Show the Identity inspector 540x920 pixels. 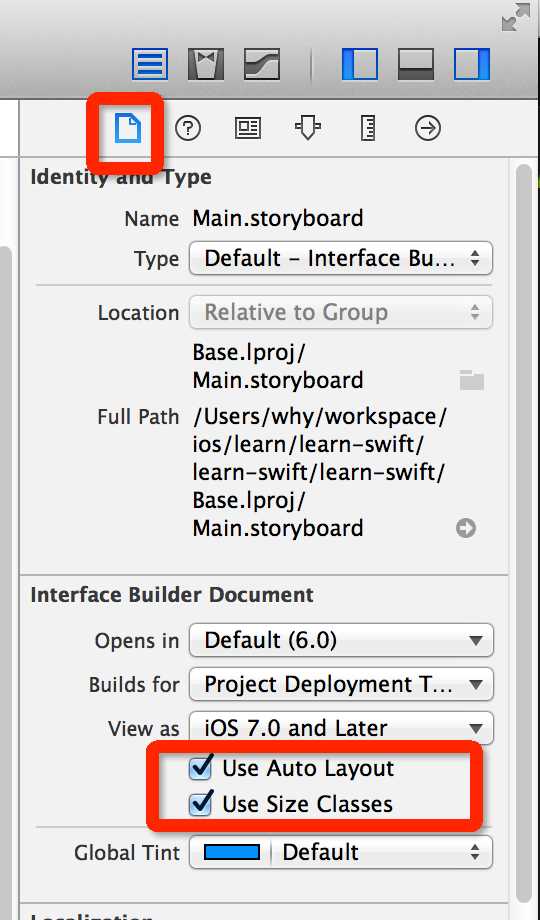tap(248, 128)
